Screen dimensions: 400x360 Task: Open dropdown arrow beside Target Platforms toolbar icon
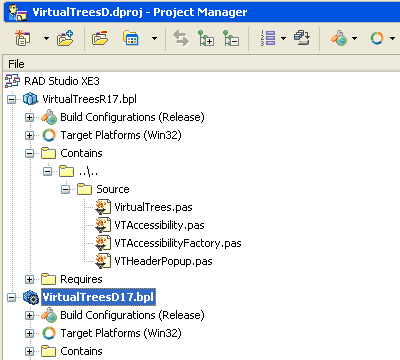[x=392, y=38]
